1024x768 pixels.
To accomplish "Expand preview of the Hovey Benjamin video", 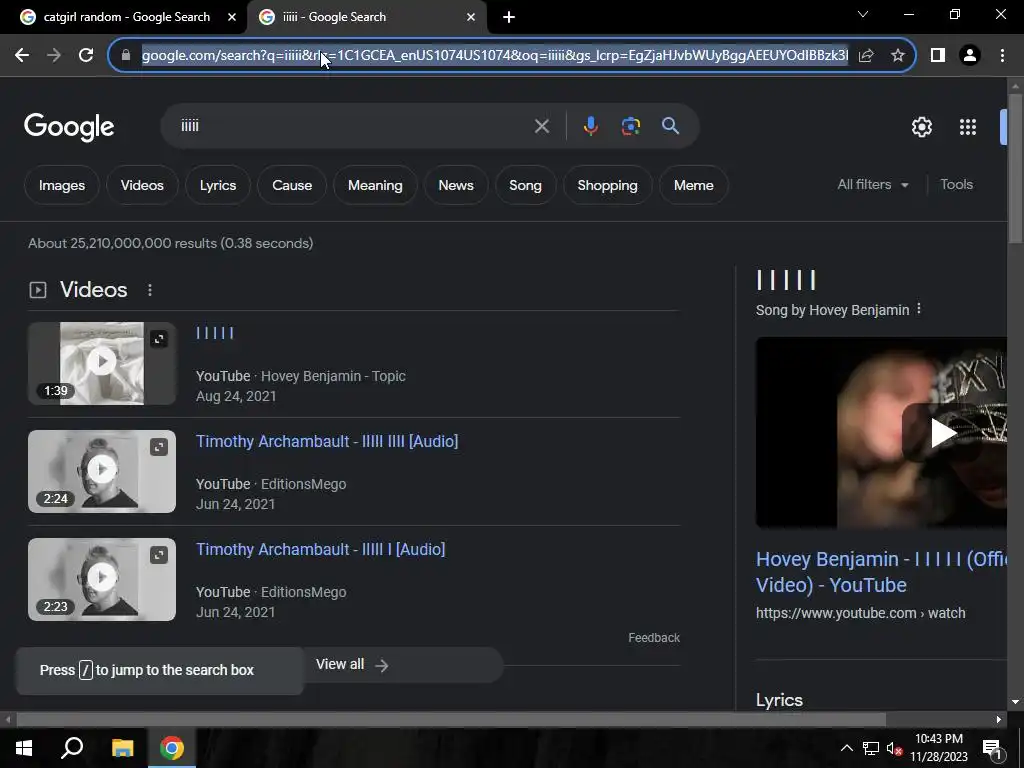I will pos(159,339).
